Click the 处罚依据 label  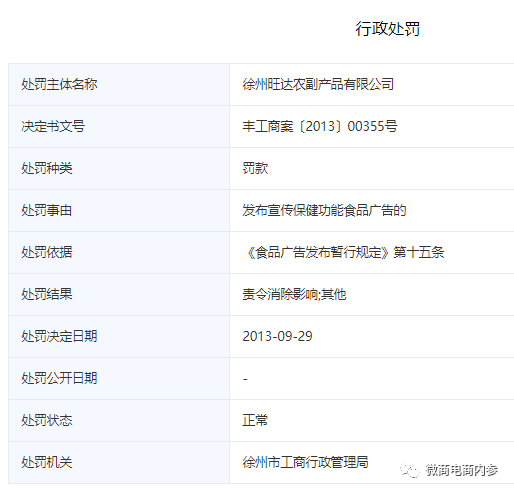[x=47, y=252]
